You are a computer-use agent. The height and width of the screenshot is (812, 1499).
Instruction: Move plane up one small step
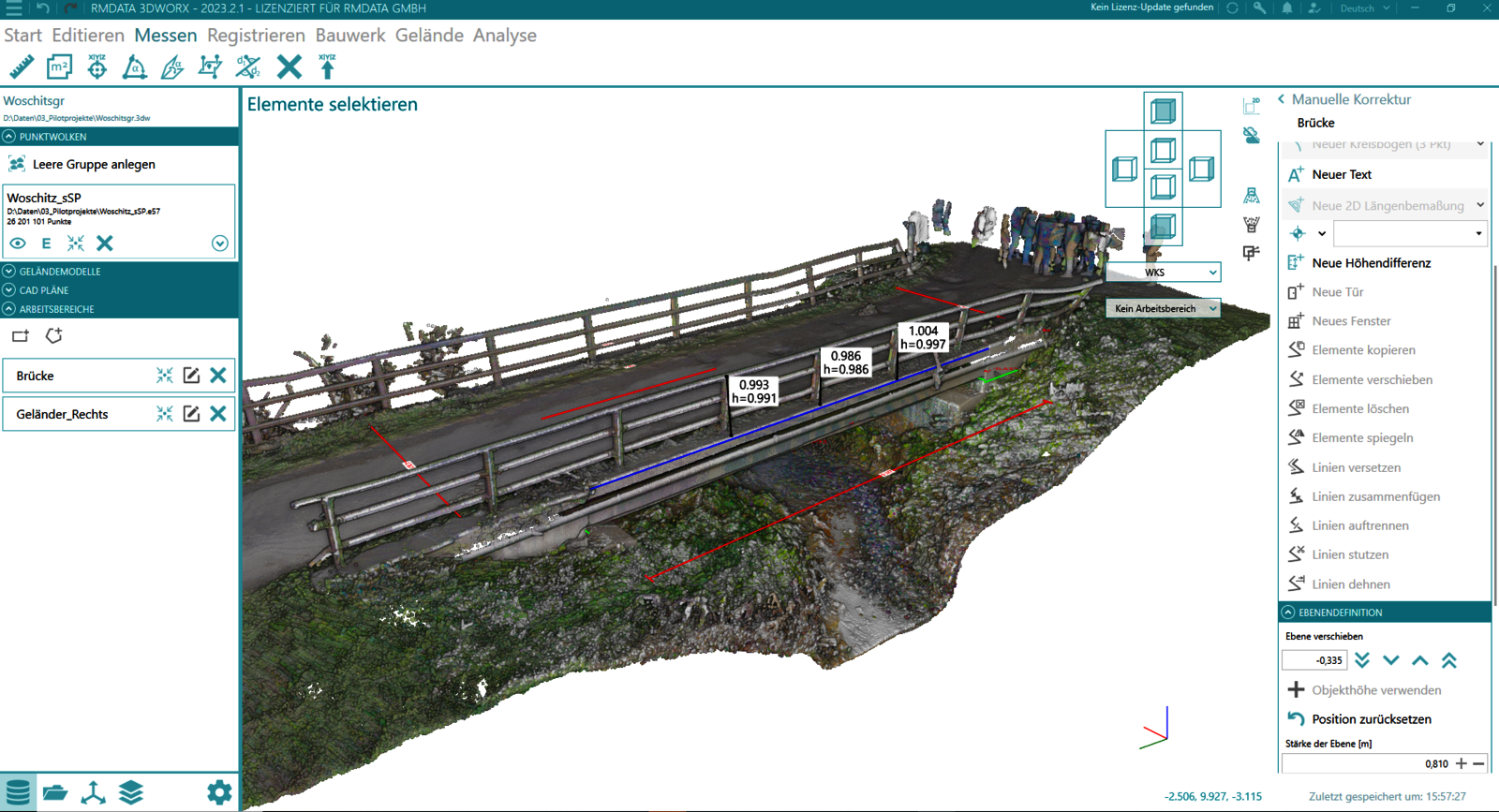click(1420, 660)
